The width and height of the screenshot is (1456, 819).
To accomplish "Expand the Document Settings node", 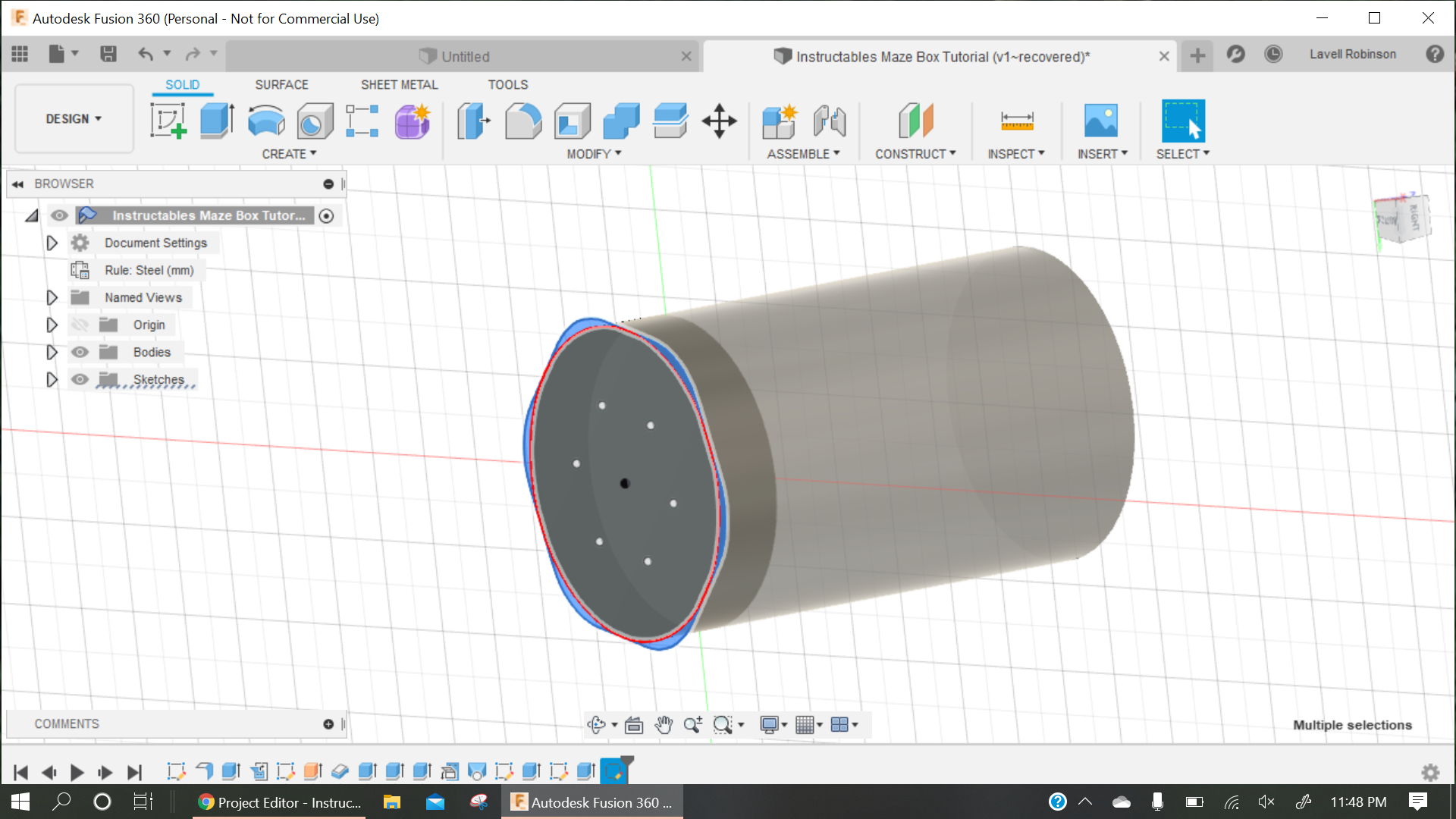I will click(52, 243).
